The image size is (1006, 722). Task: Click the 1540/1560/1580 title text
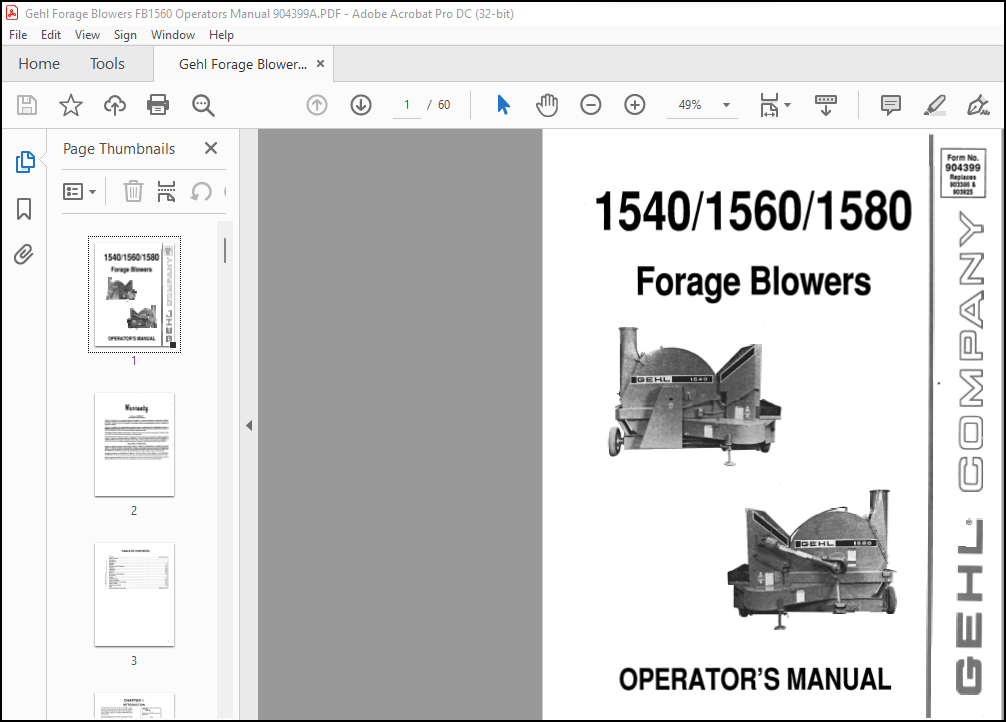point(753,211)
